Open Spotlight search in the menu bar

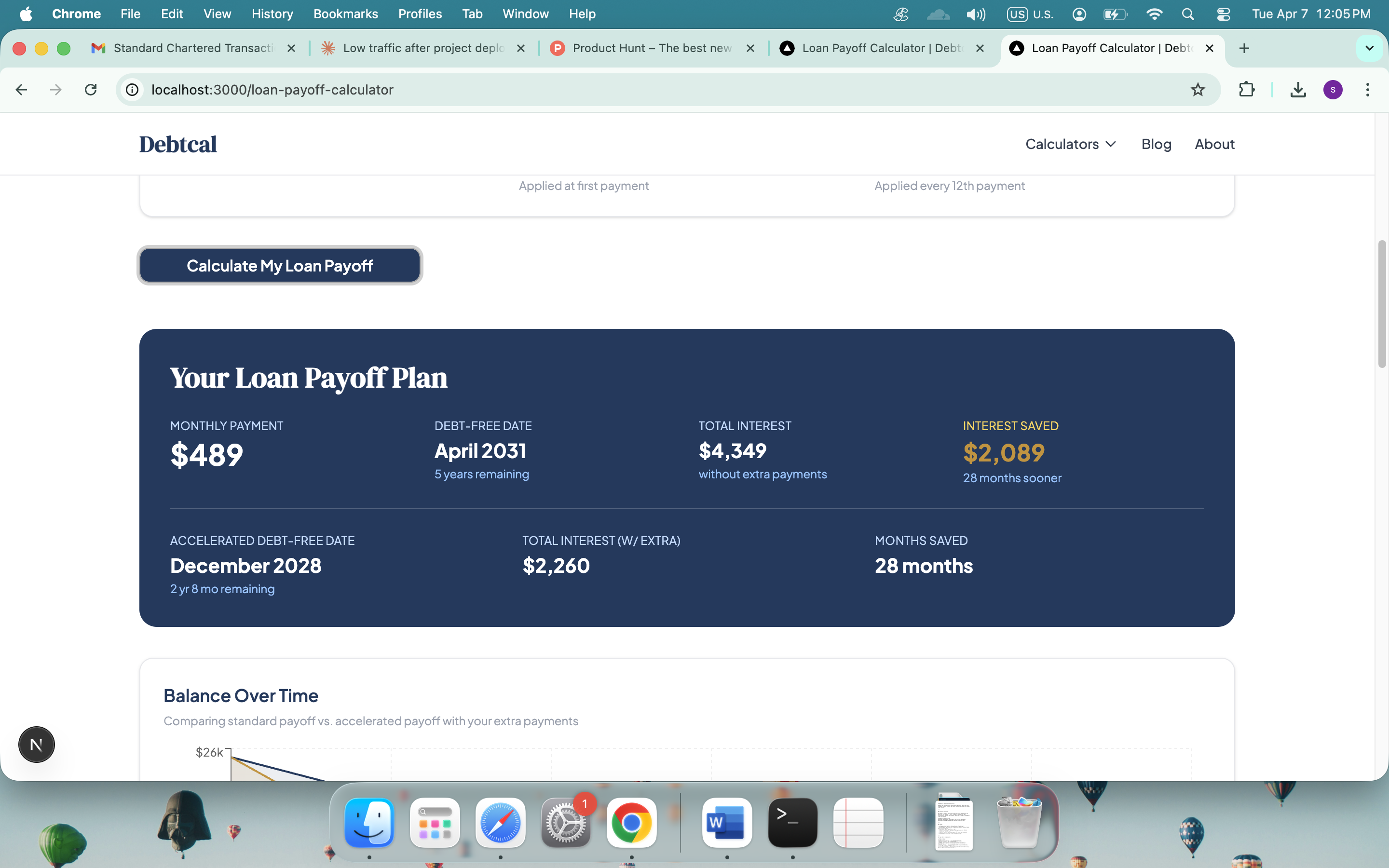coord(1187,14)
